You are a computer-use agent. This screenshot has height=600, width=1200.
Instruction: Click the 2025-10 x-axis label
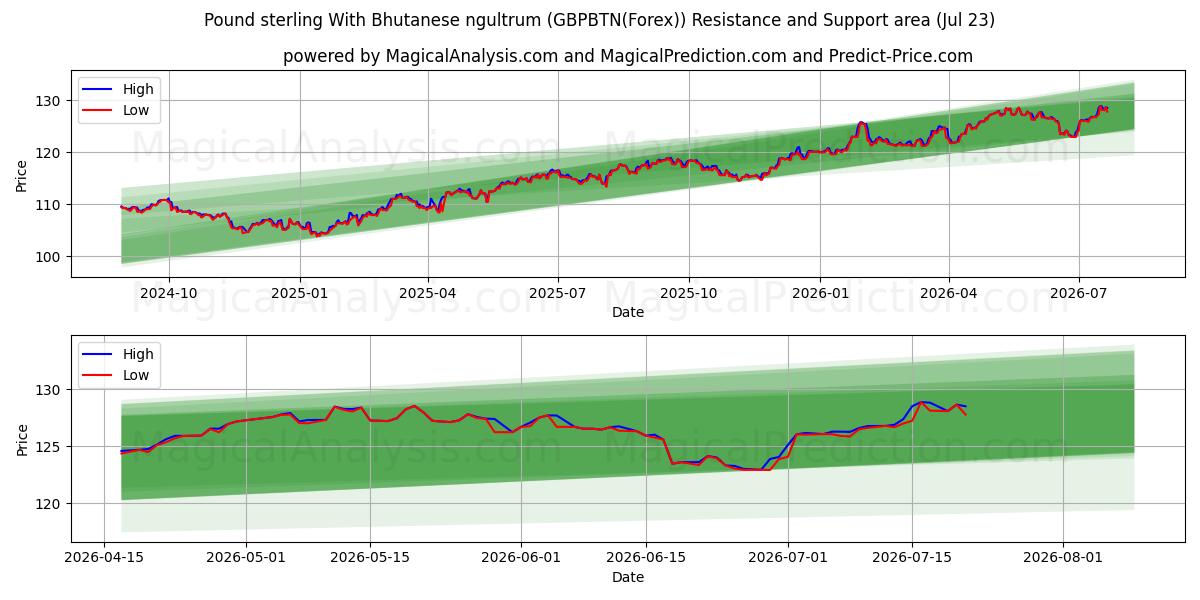(x=689, y=294)
